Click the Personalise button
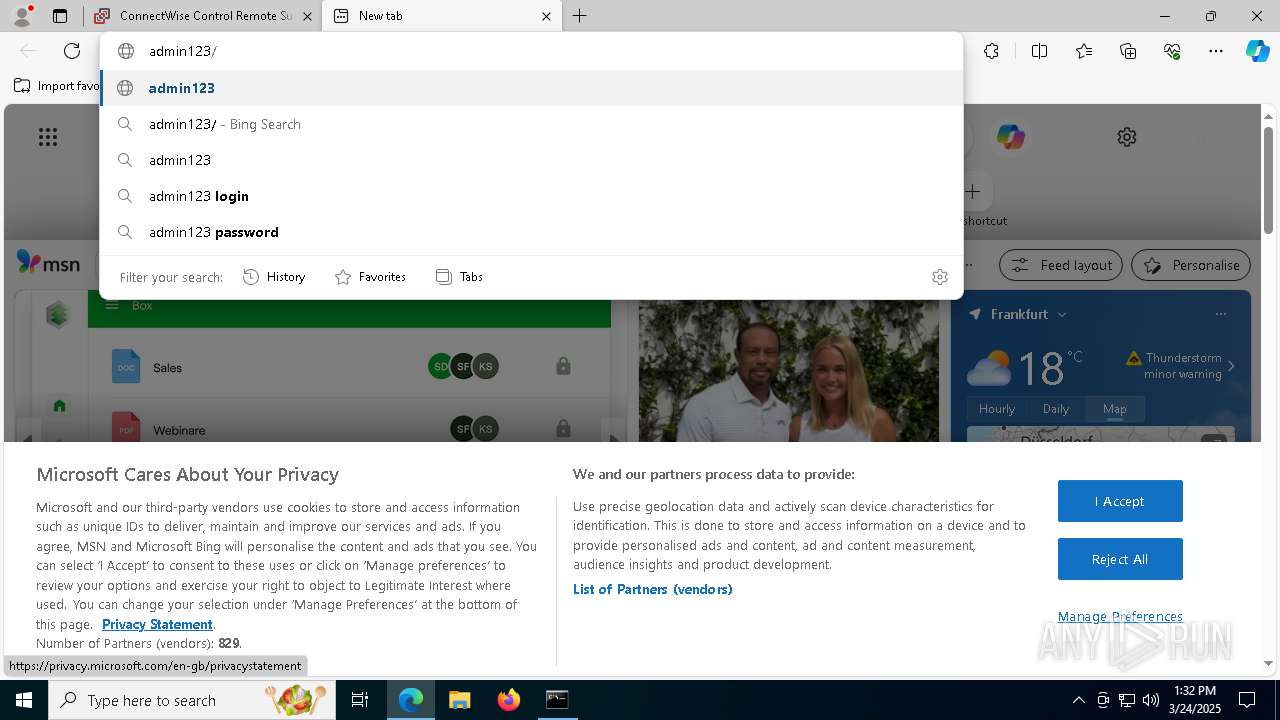Viewport: 1280px width, 720px height. coord(1191,265)
